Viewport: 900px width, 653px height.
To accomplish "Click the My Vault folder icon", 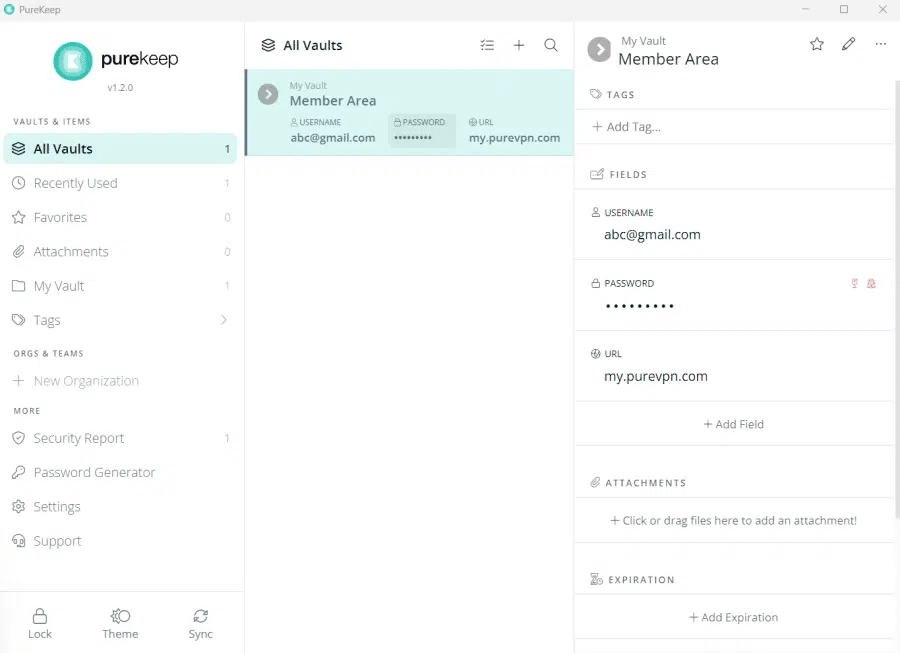I will coord(18,286).
